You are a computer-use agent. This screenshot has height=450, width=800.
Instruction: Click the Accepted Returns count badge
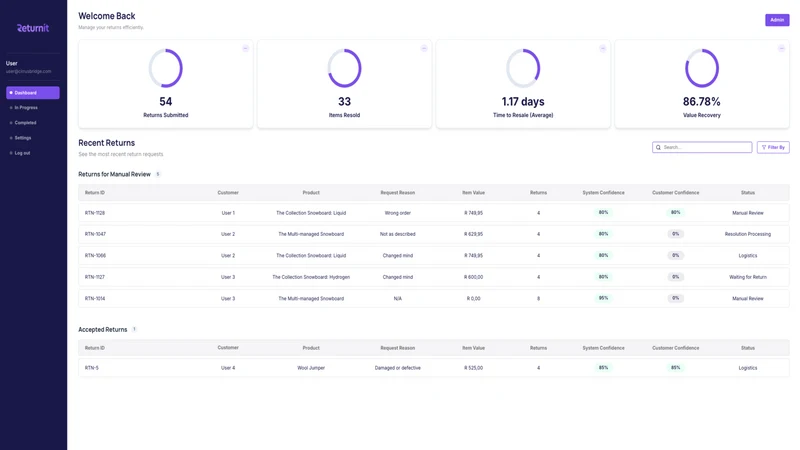point(134,330)
